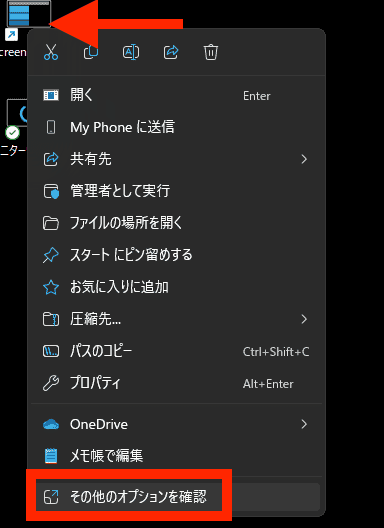
Task: Click the phone icon beside My Phone に送信
Action: click(51, 127)
